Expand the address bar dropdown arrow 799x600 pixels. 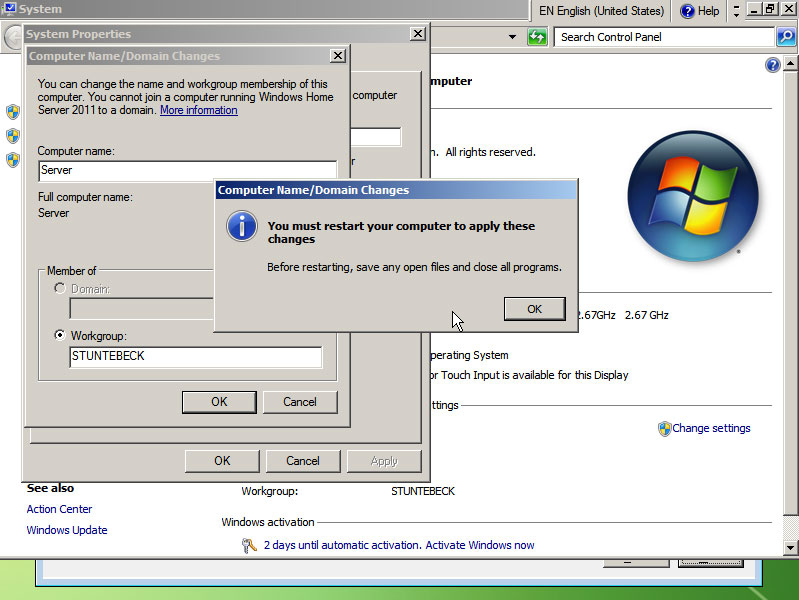pos(512,37)
